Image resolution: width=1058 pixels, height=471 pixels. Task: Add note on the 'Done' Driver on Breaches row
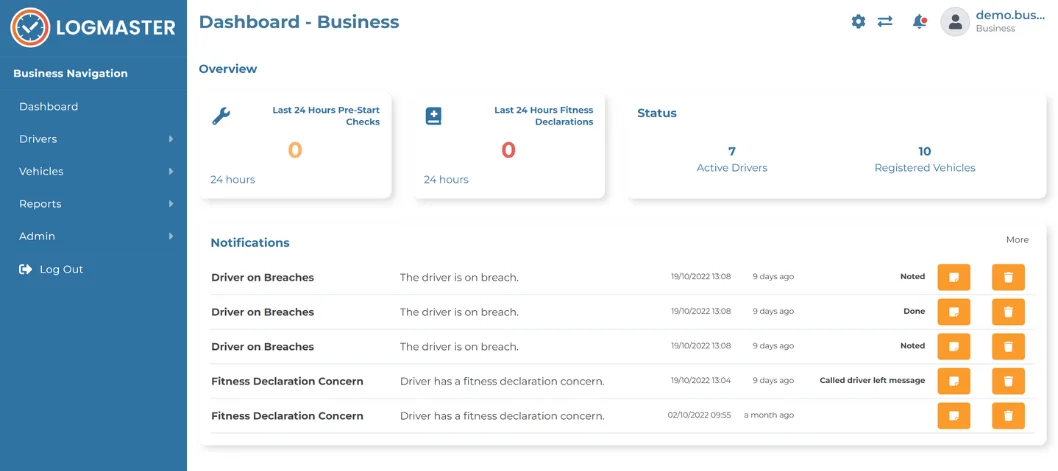tap(953, 312)
